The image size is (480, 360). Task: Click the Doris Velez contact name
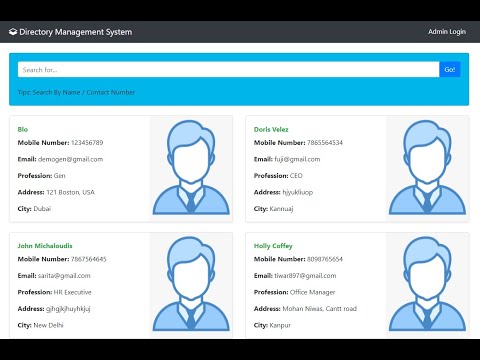(x=271, y=129)
